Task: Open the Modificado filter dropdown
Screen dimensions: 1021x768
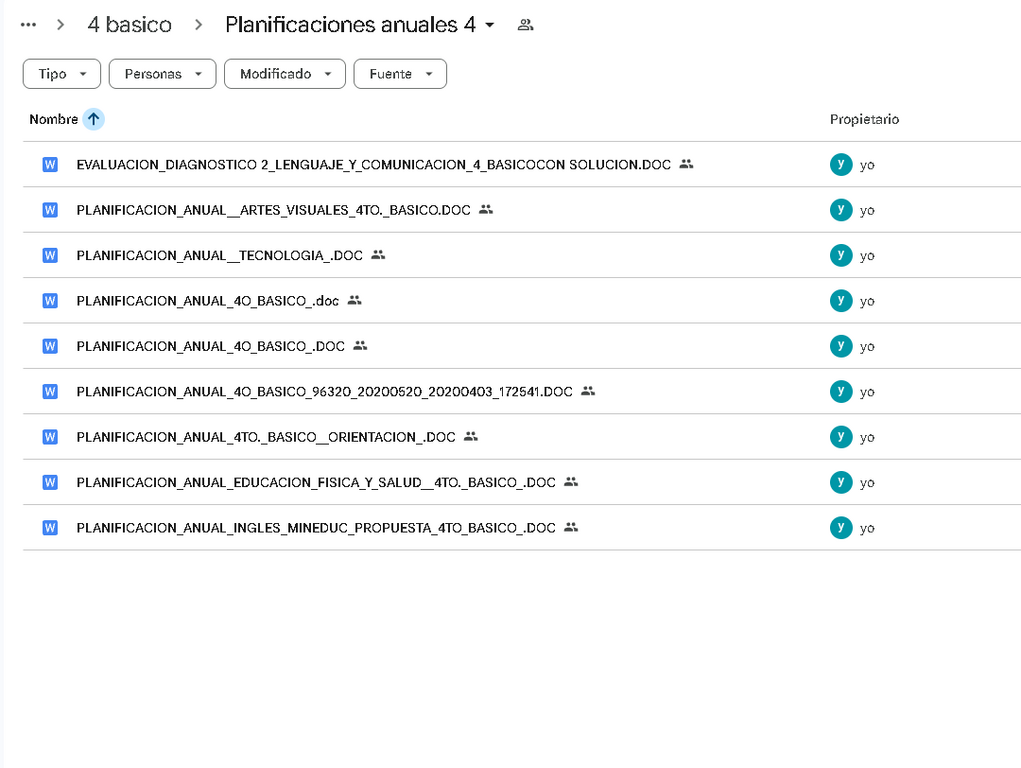Action: pyautogui.click(x=285, y=74)
